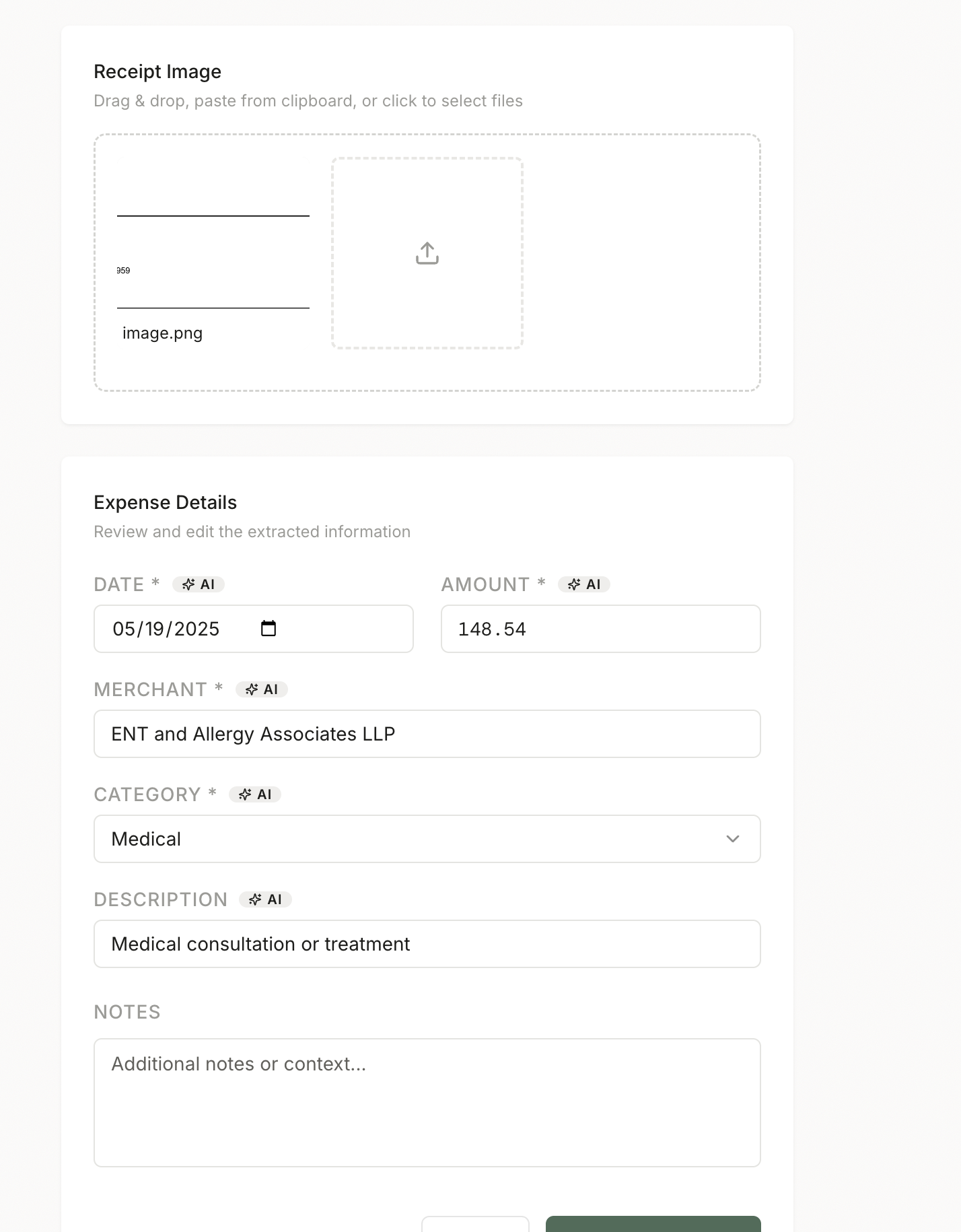
Task: Click into the Amount field showing 148.54
Action: tap(600, 629)
